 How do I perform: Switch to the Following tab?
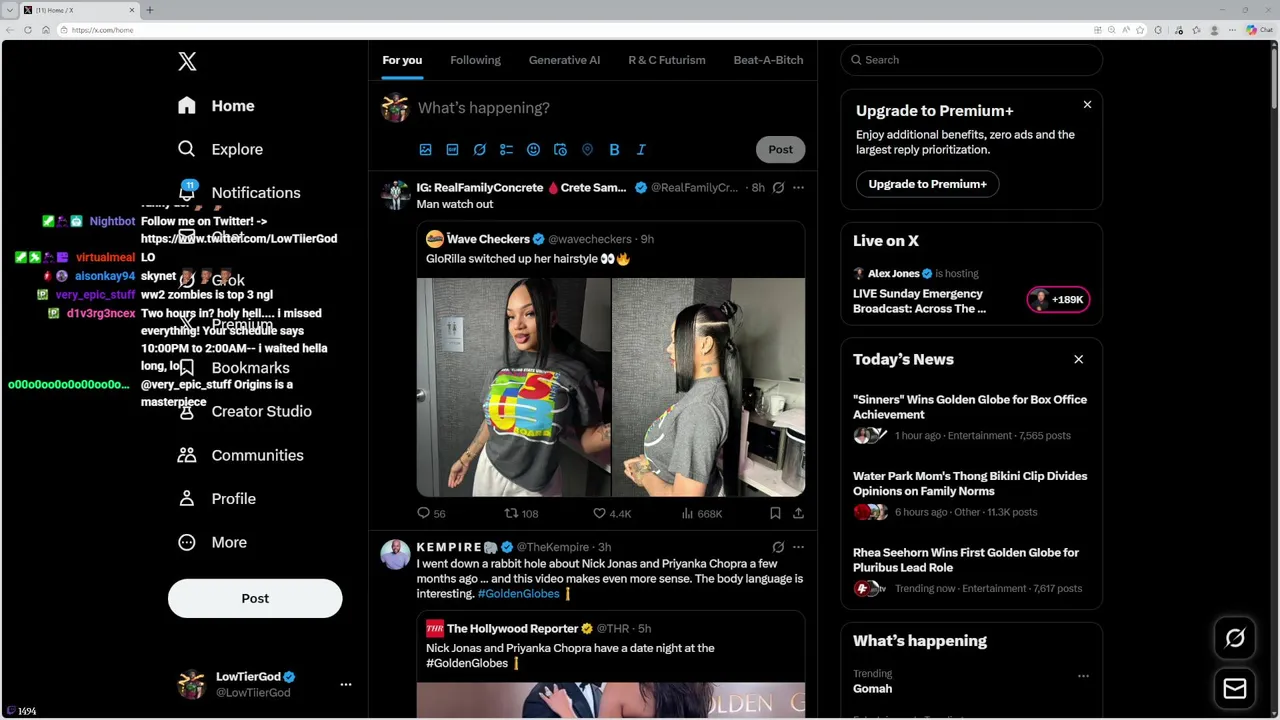pos(475,60)
